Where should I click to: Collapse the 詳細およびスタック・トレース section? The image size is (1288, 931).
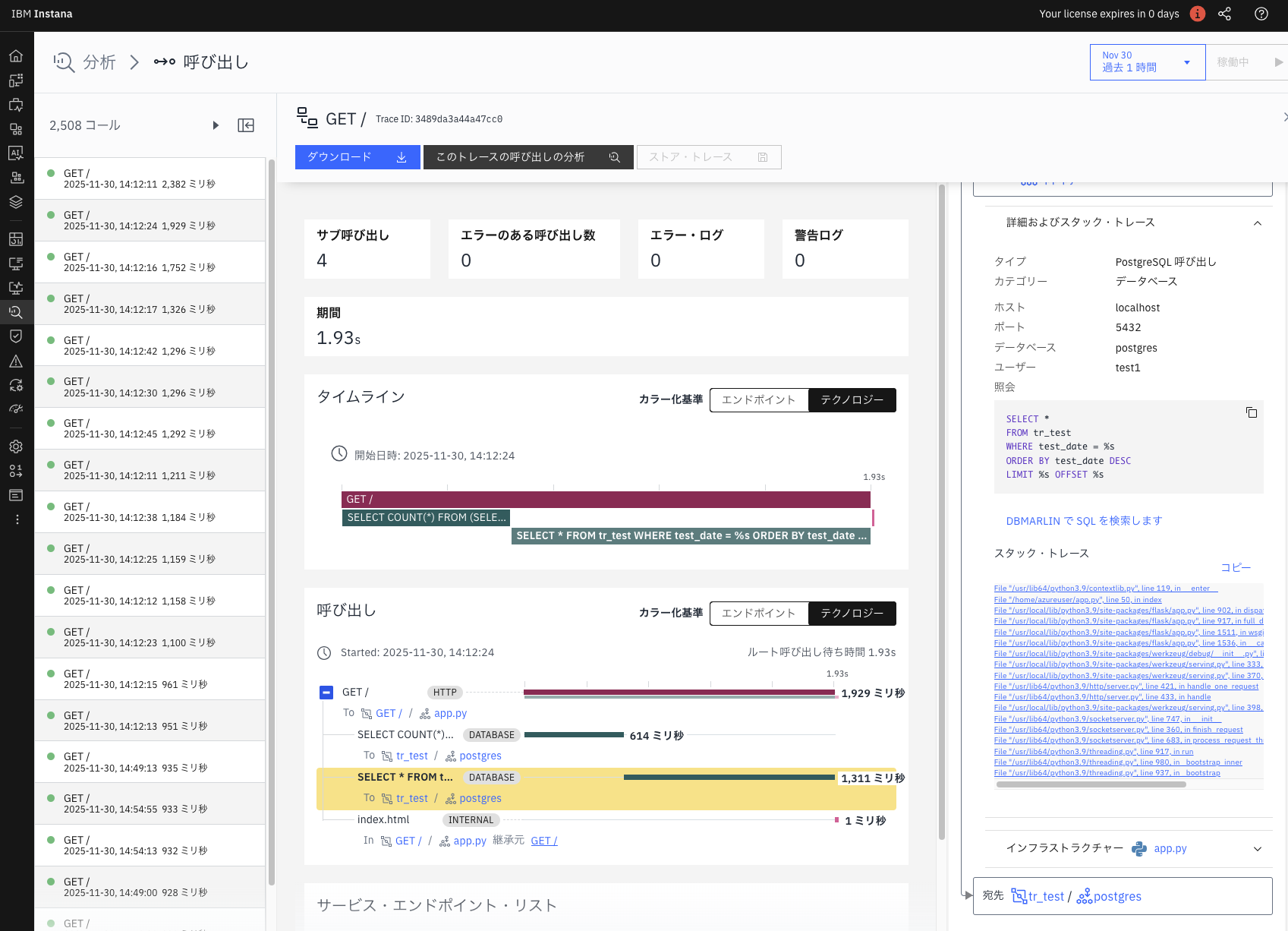point(1258,222)
